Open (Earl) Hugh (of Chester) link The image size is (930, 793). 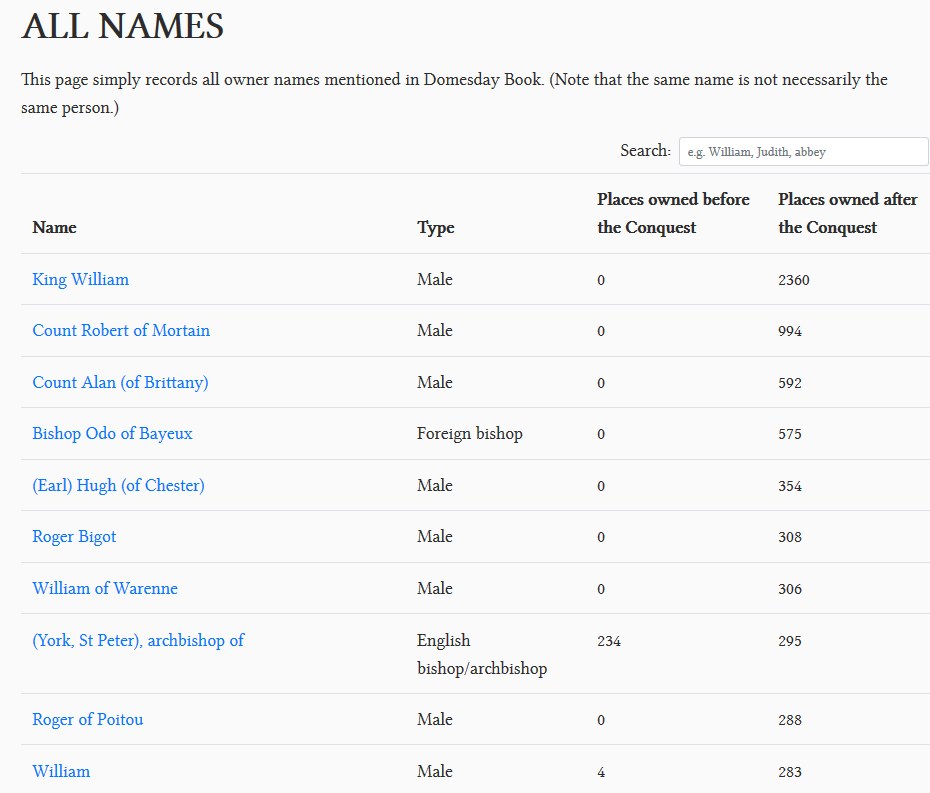[119, 486]
